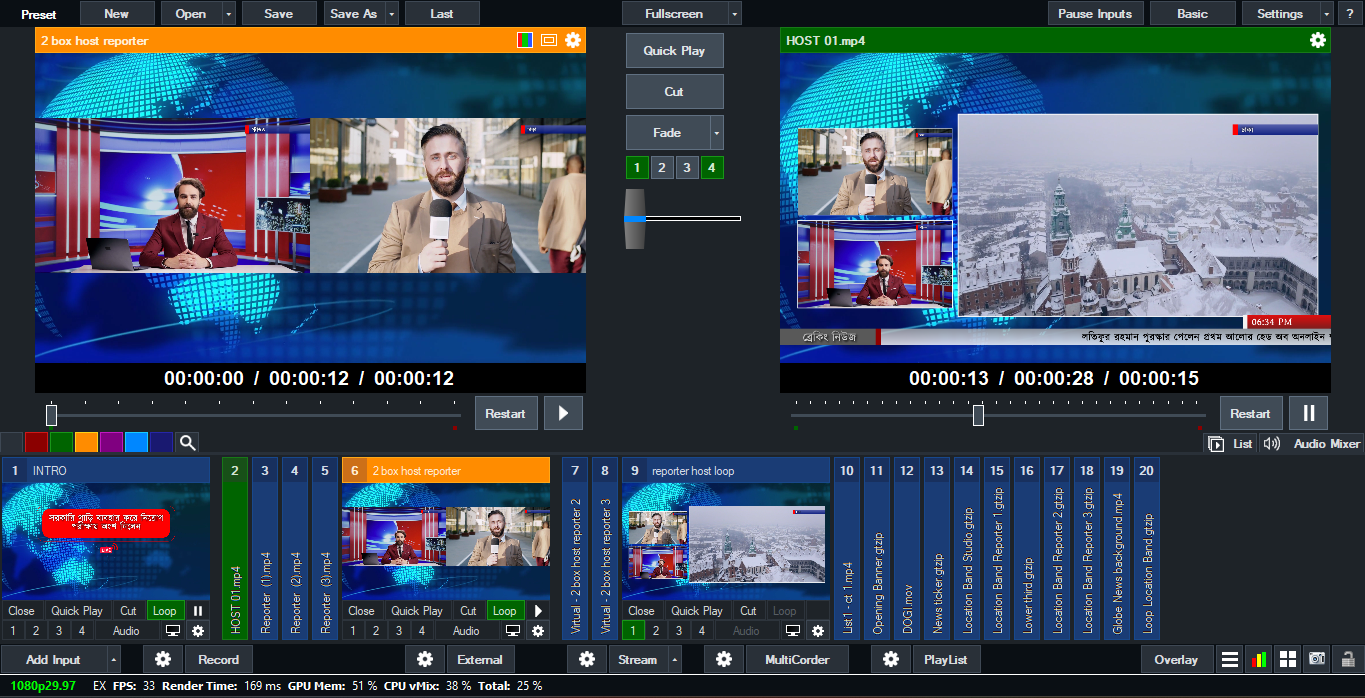Expand the Add Input dropdown arrow
Screen dimensions: 1365x698
(114, 659)
